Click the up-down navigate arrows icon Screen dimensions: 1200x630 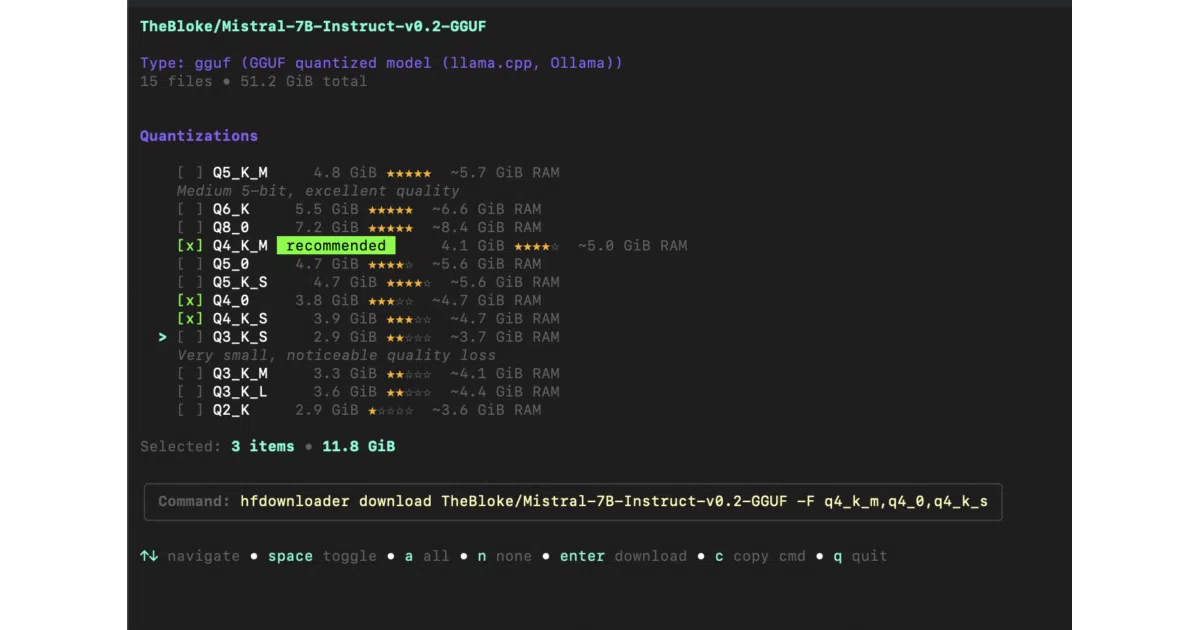tap(149, 556)
